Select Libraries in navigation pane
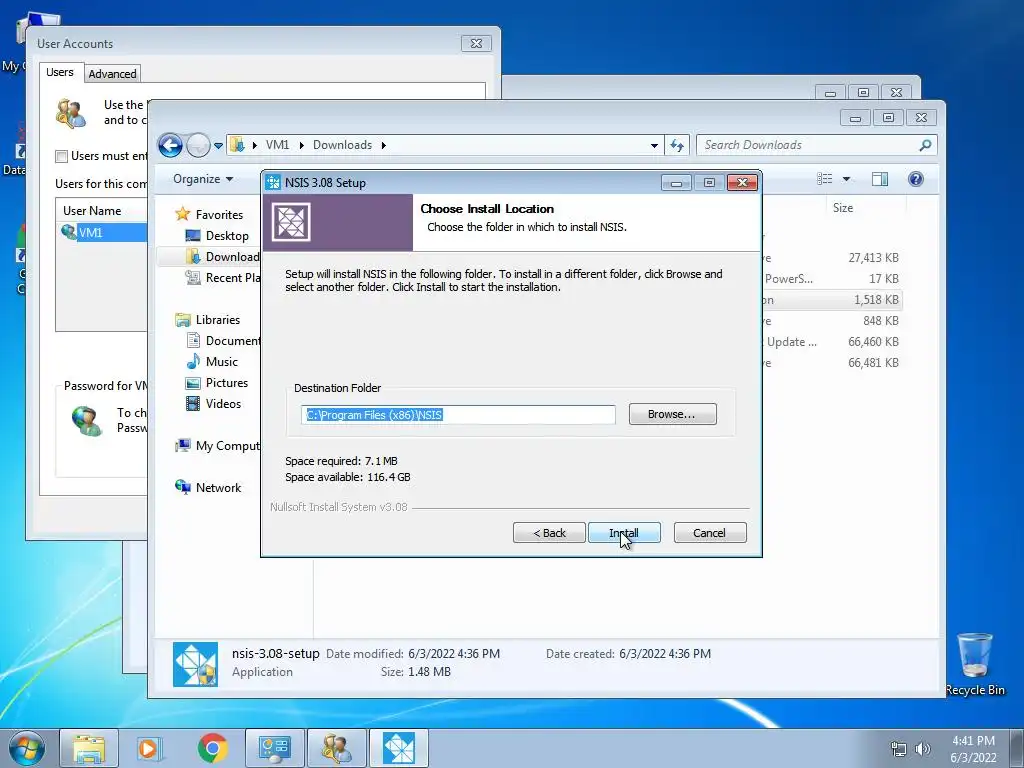 (217, 319)
